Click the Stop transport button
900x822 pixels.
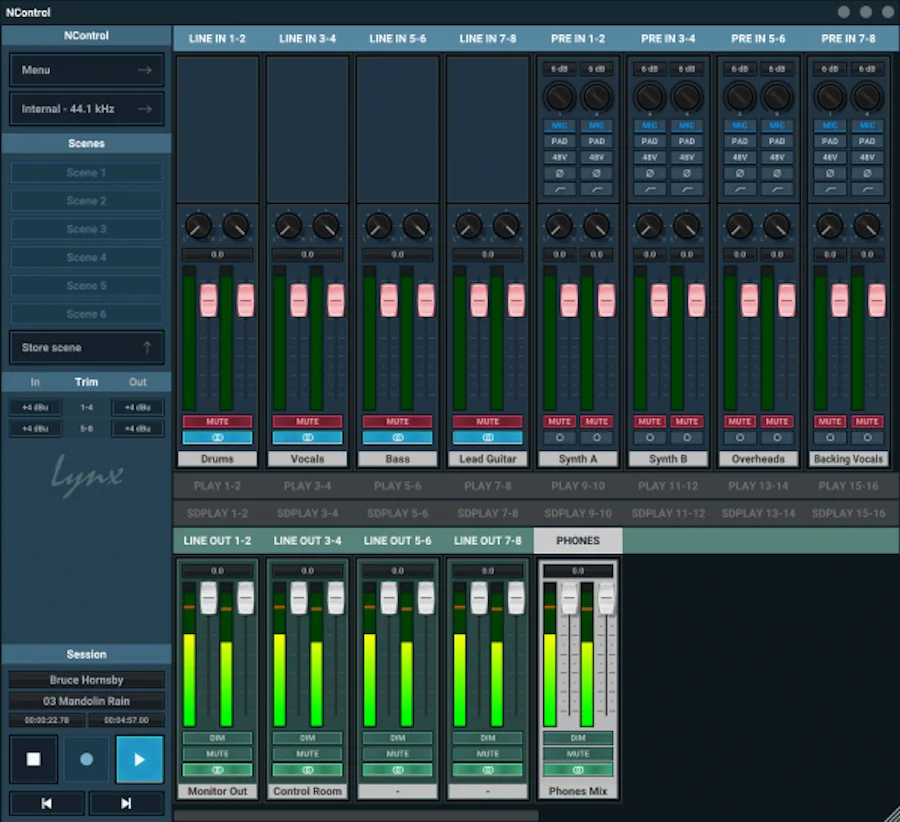34,759
